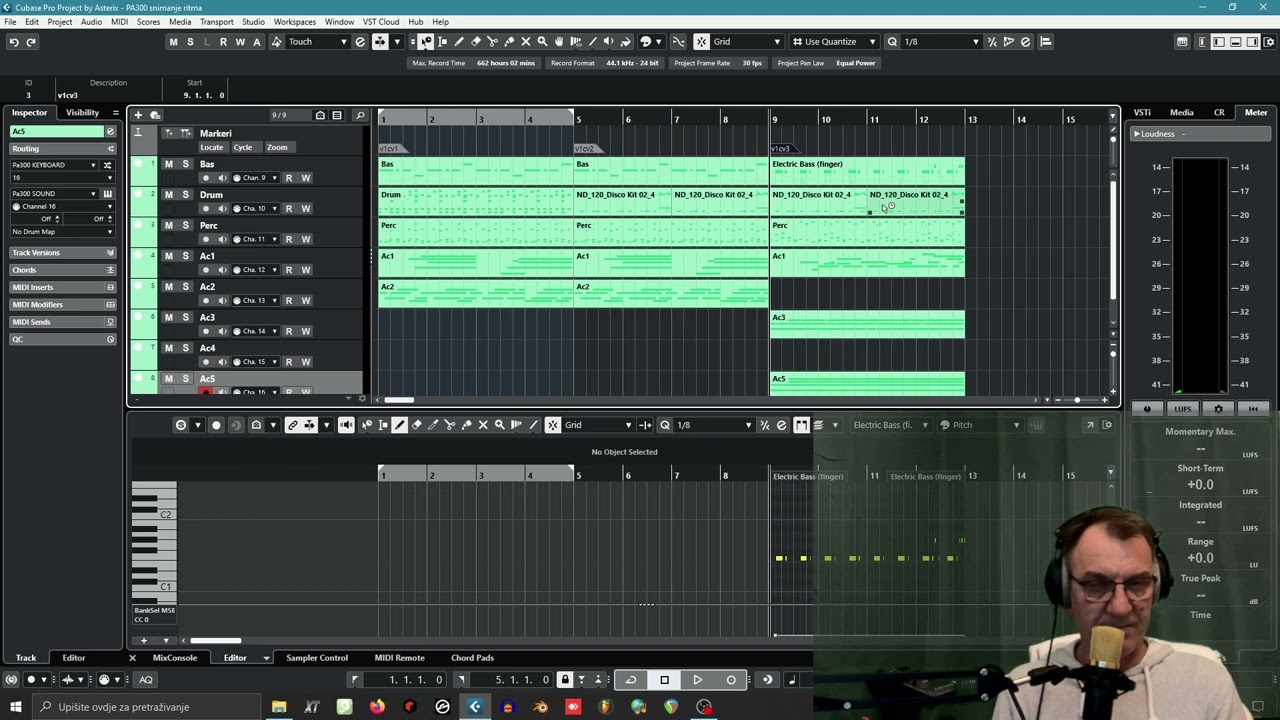Select the Erase tool in the key editor toolbar
The height and width of the screenshot is (720, 1280).
click(417, 425)
